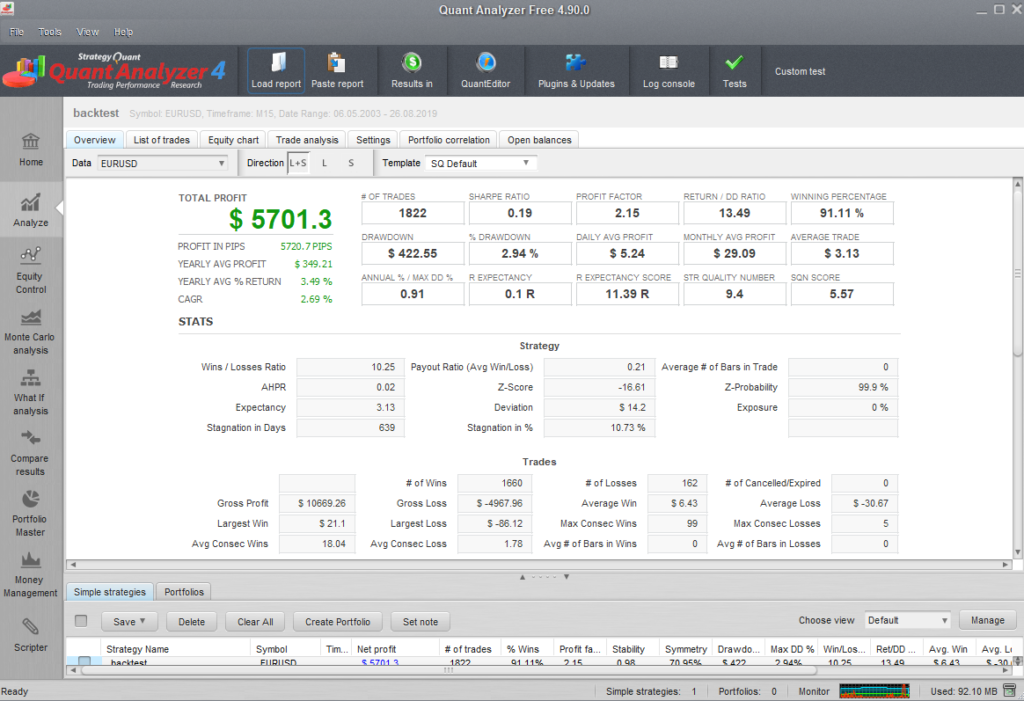
Task: Open the Template SQ Default dropdown
Action: pyautogui.click(x=481, y=163)
